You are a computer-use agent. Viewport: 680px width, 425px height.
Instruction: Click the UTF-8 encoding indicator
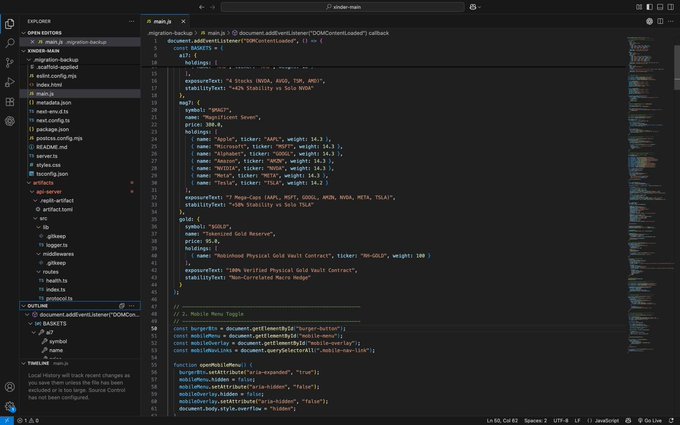[x=561, y=421]
